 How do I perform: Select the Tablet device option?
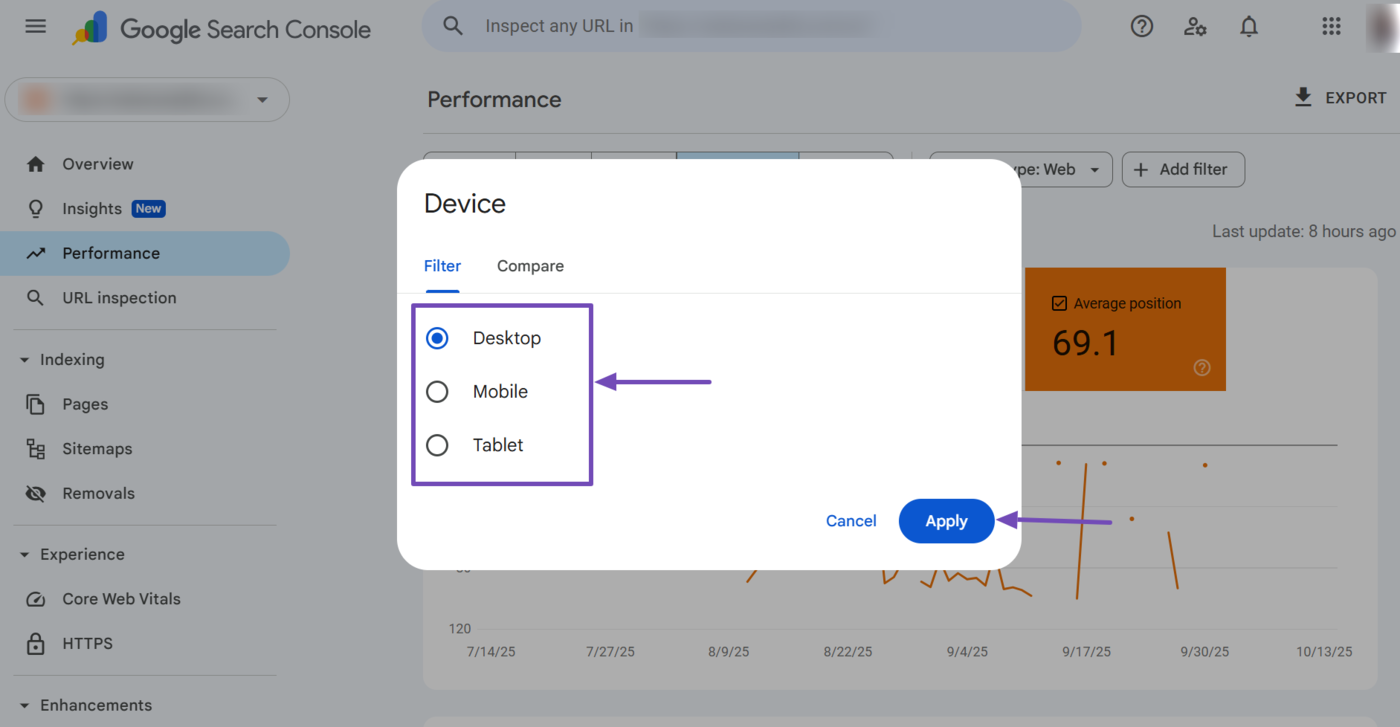click(x=437, y=445)
